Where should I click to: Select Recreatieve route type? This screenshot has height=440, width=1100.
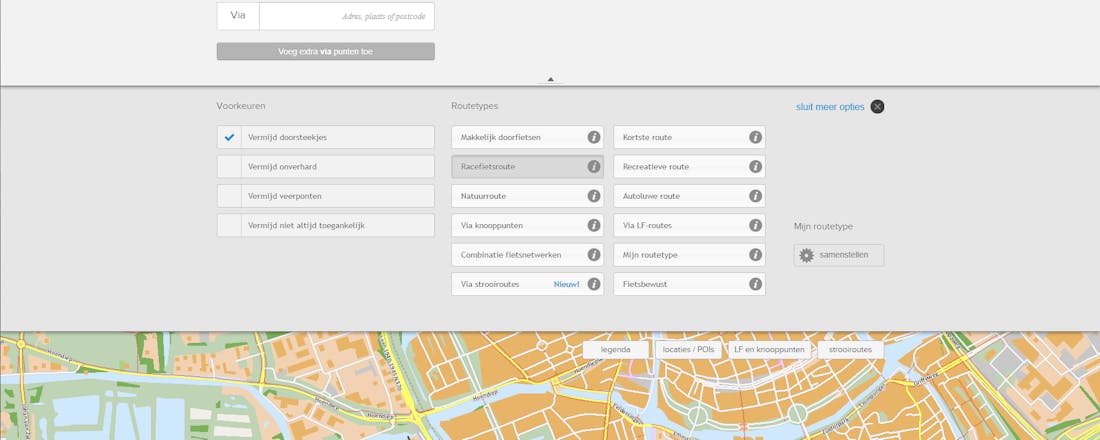click(689, 167)
